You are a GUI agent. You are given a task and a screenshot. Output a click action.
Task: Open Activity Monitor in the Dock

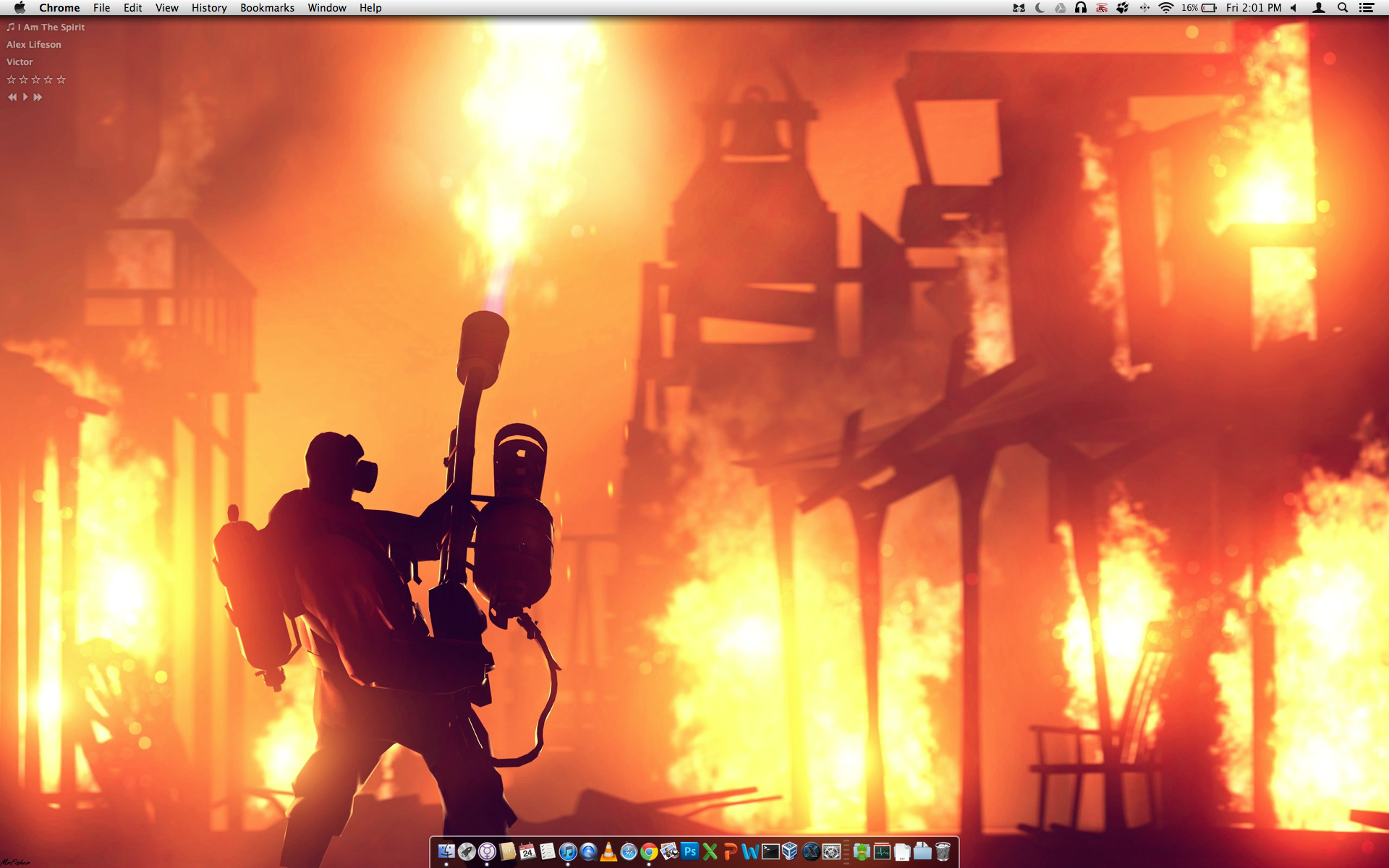(882, 852)
